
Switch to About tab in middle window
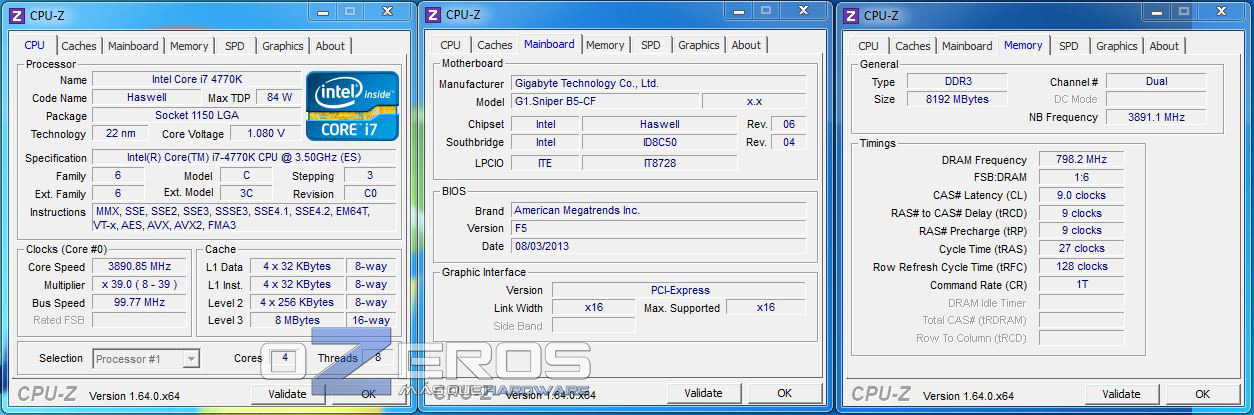tap(746, 45)
